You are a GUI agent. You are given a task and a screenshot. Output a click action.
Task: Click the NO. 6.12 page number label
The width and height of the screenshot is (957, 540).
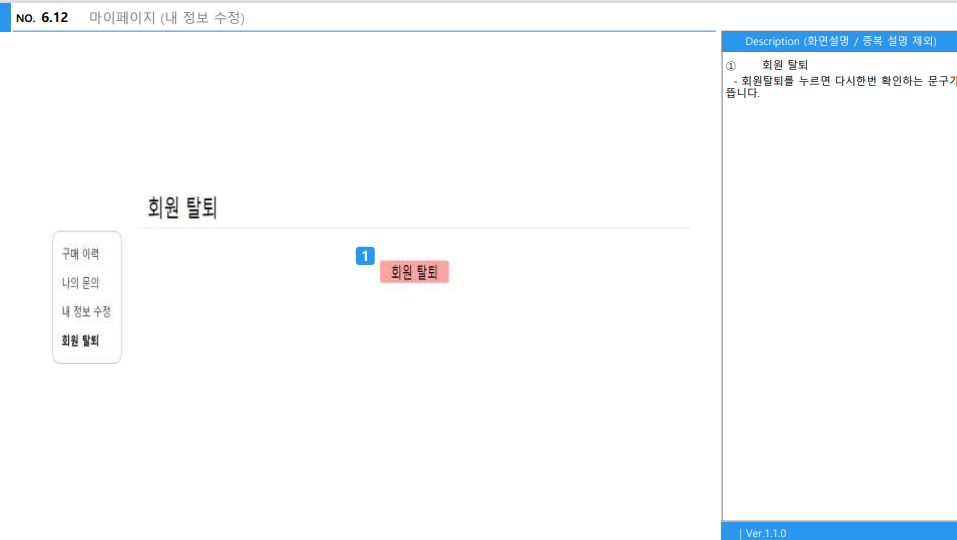tap(42, 18)
